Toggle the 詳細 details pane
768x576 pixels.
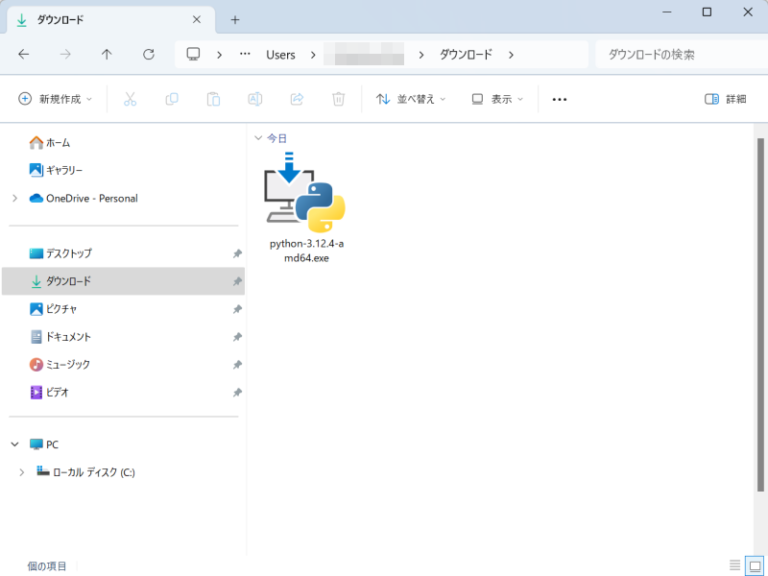[725, 99]
